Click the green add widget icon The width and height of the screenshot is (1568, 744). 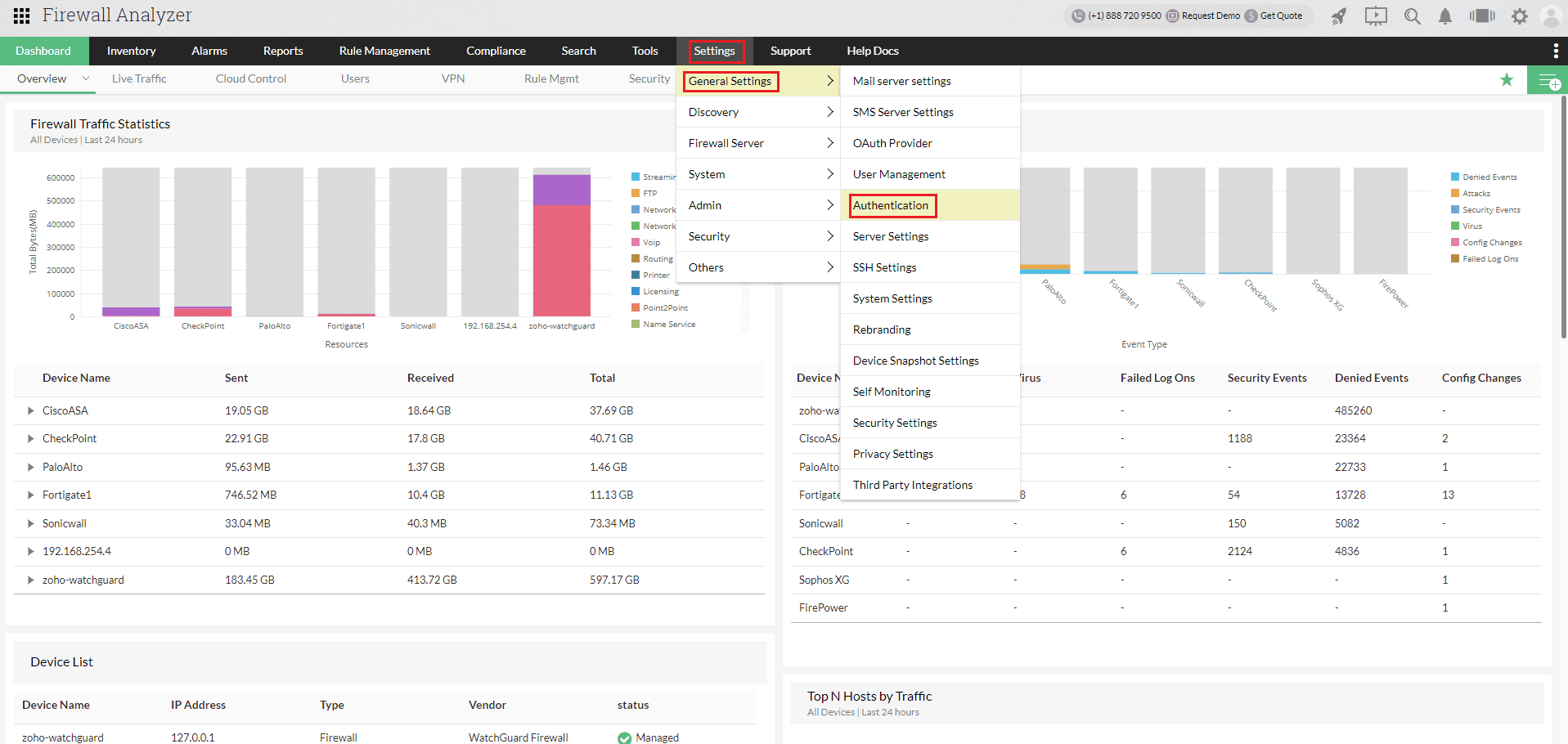(x=1548, y=80)
